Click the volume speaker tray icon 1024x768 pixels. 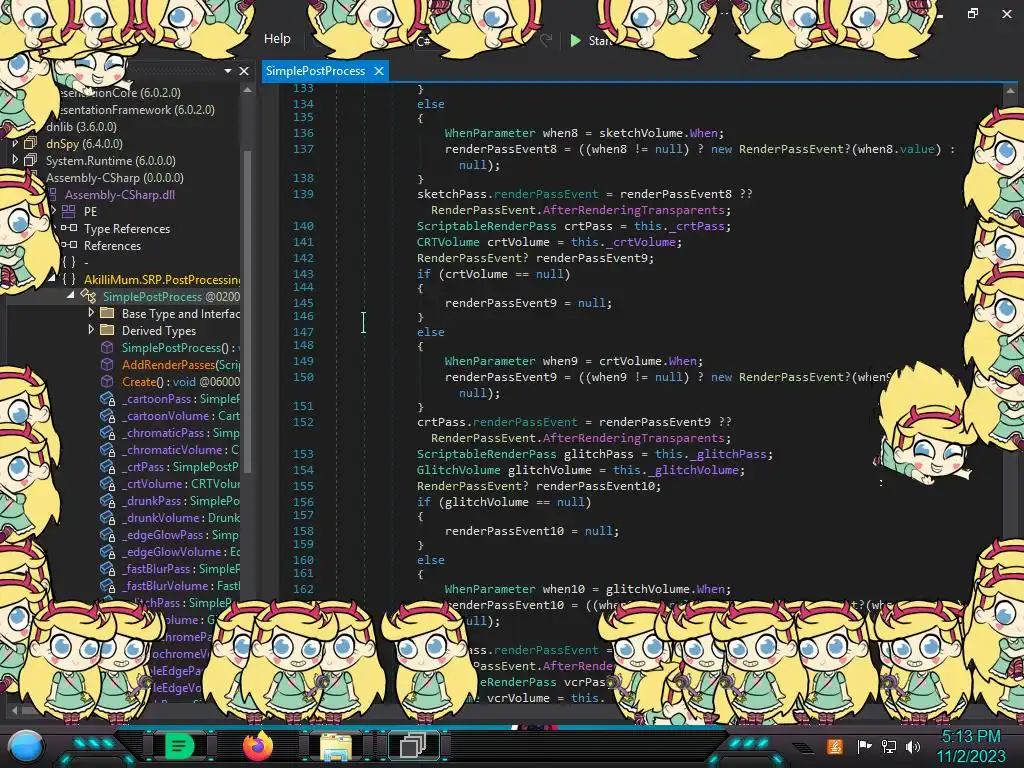[913, 746]
